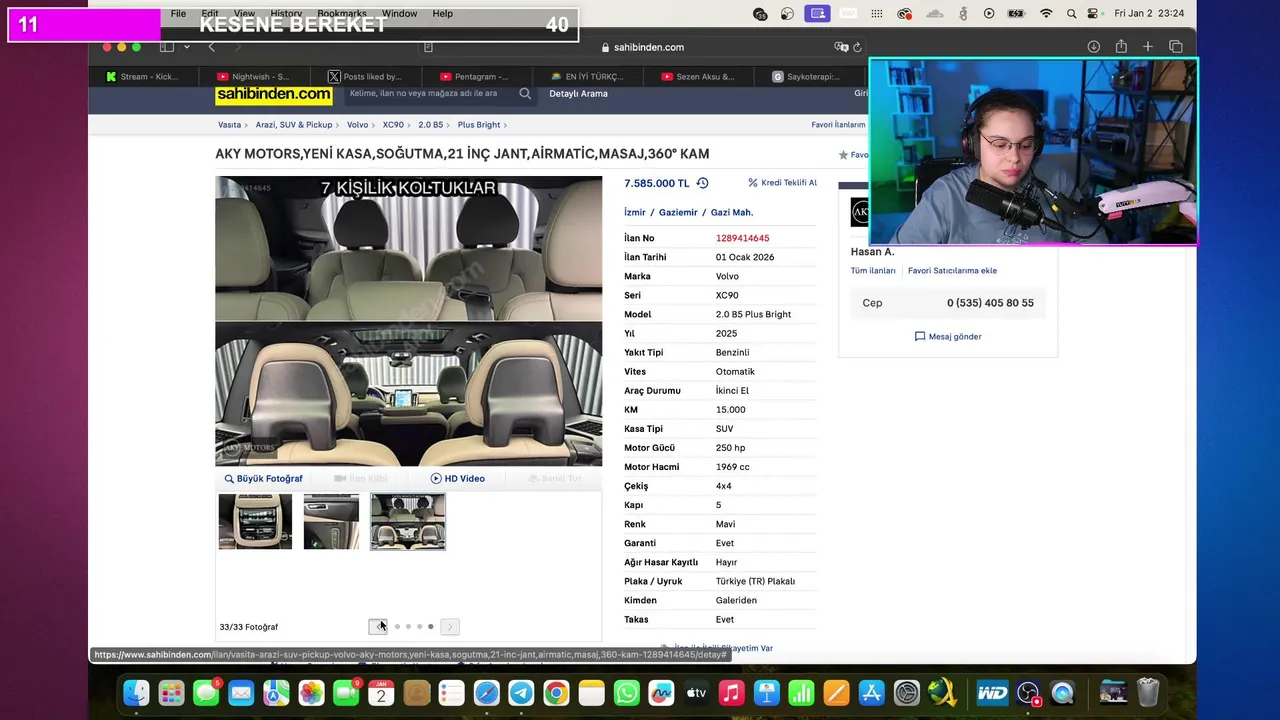Open Favori İlanlarım link
1280x720 pixels.
838,125
